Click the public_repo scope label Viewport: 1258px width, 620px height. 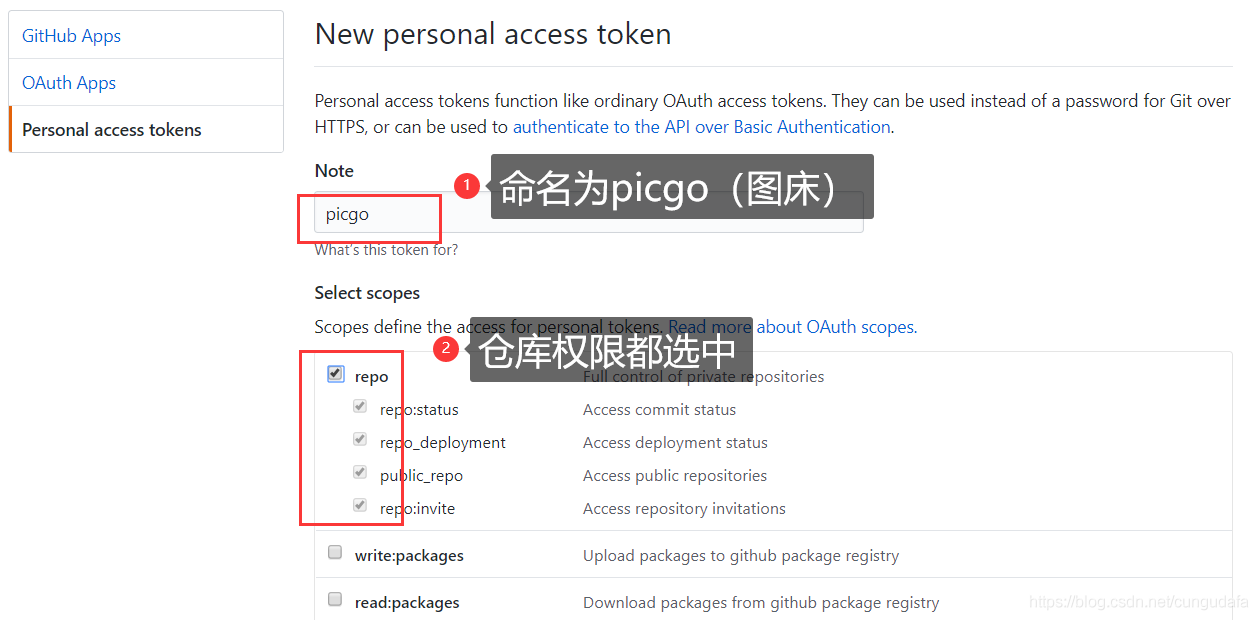point(421,476)
